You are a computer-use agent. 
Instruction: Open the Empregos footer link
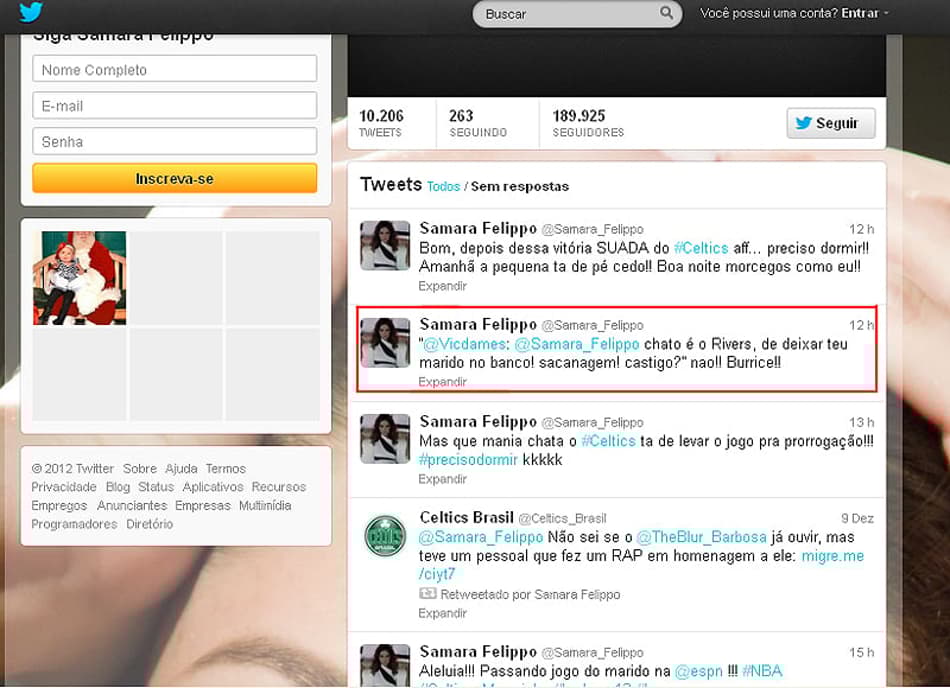[x=59, y=506]
